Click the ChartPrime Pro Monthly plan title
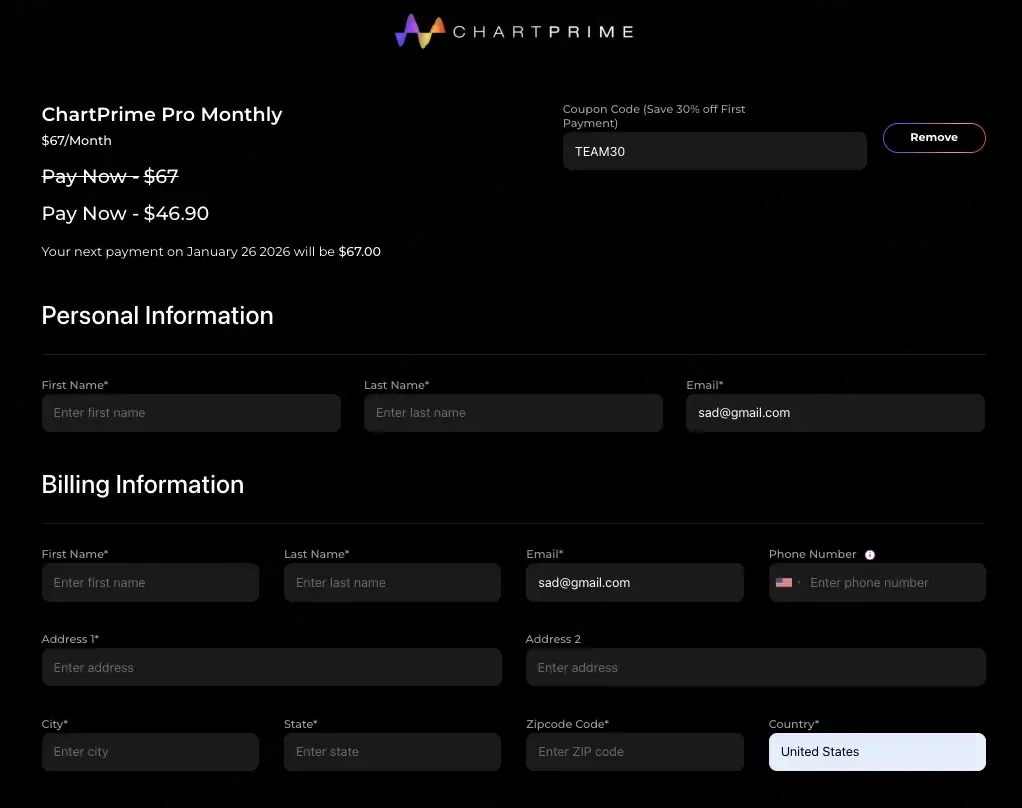 coord(162,115)
